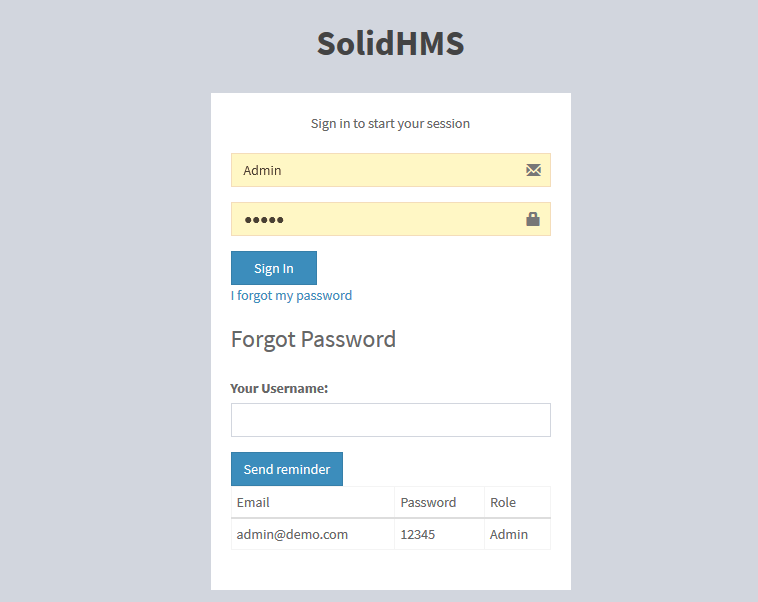Open the 'I forgot my password' link
The height and width of the screenshot is (602, 758).
tap(291, 296)
